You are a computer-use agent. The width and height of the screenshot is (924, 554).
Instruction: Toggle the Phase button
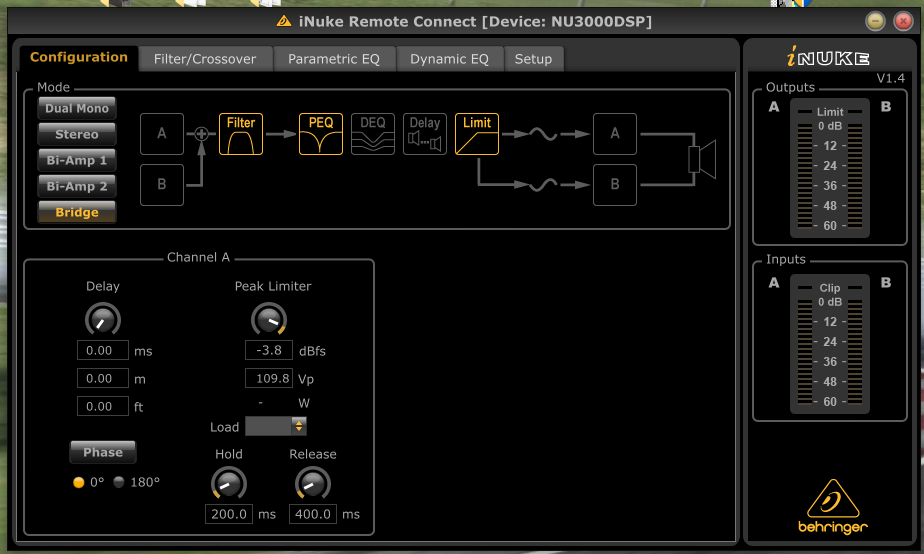(103, 452)
